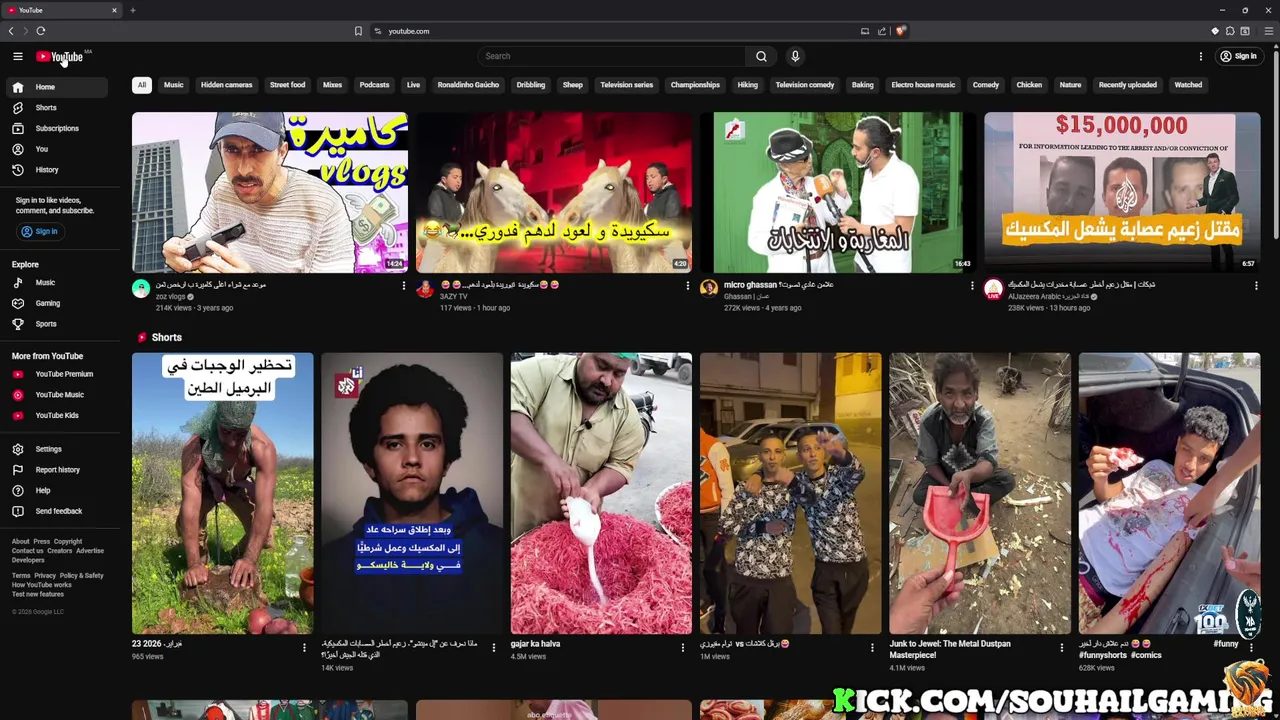Go back with the browser back arrow
Screen dimensions: 1280x720
click(x=11, y=31)
